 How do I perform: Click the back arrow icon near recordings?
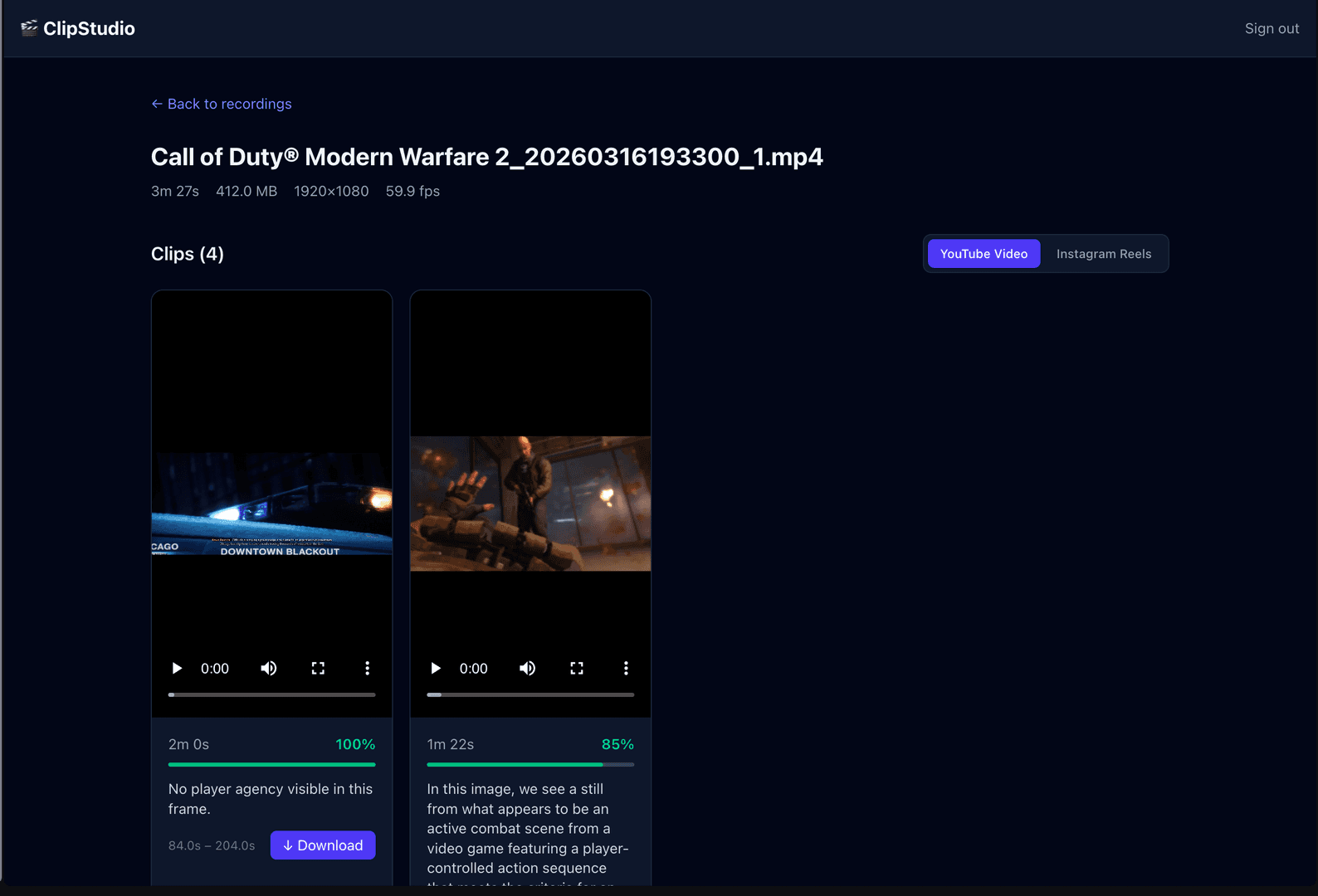coord(157,104)
